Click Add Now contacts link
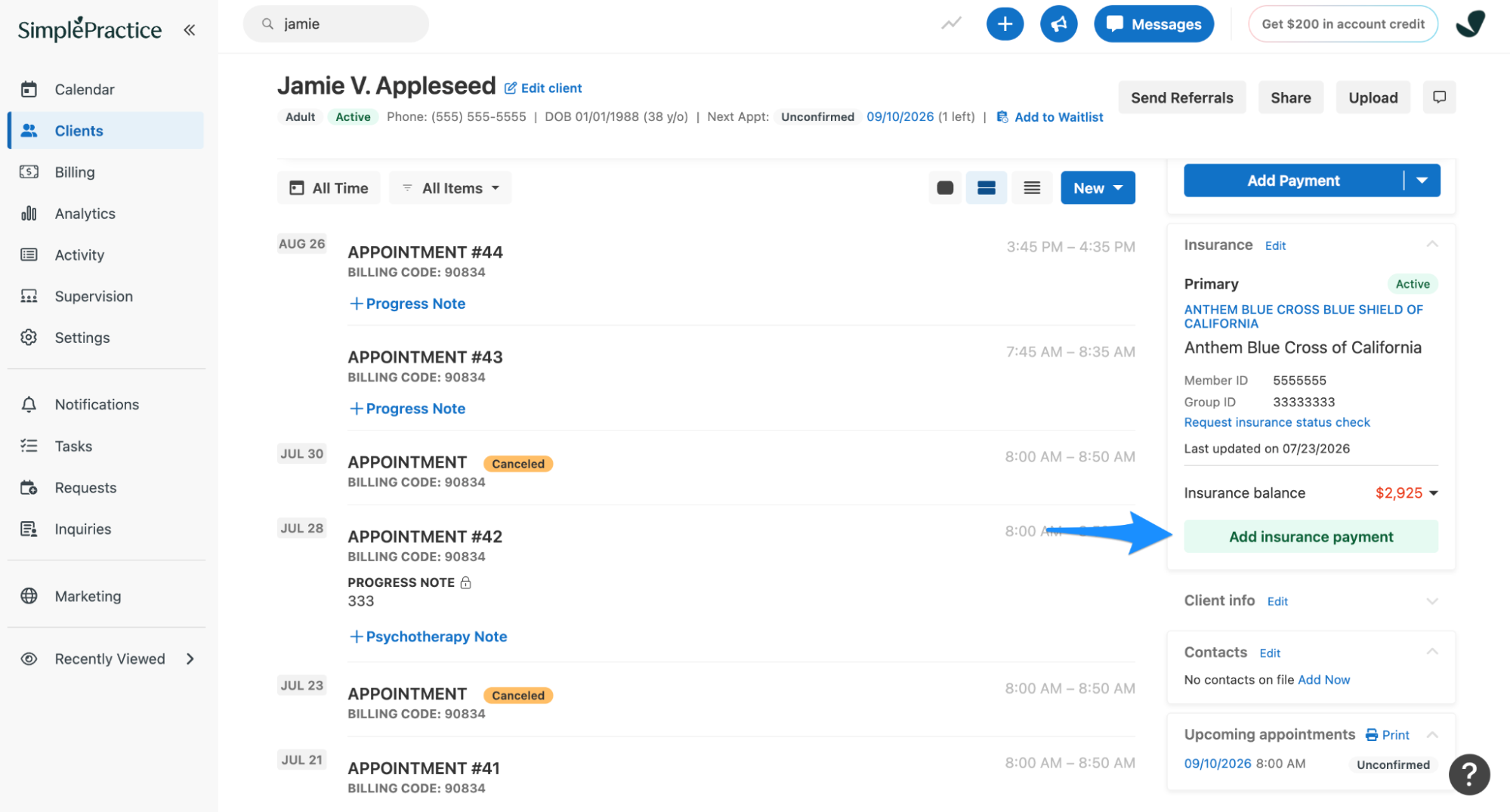 (x=1323, y=680)
